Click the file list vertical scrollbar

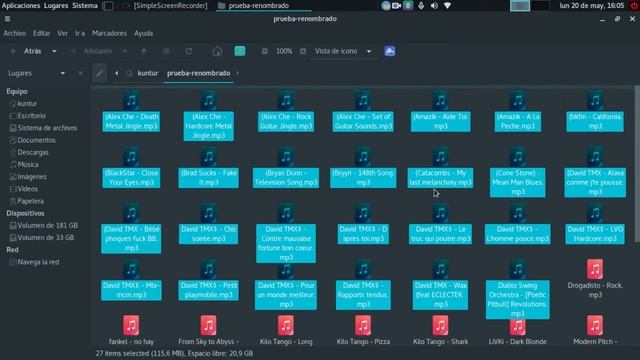click(637, 163)
